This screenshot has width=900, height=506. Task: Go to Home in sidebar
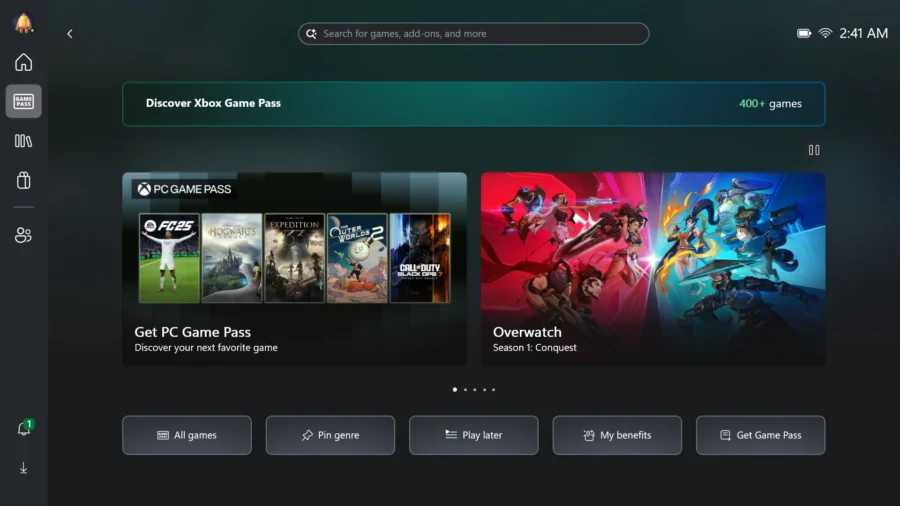tap(24, 62)
